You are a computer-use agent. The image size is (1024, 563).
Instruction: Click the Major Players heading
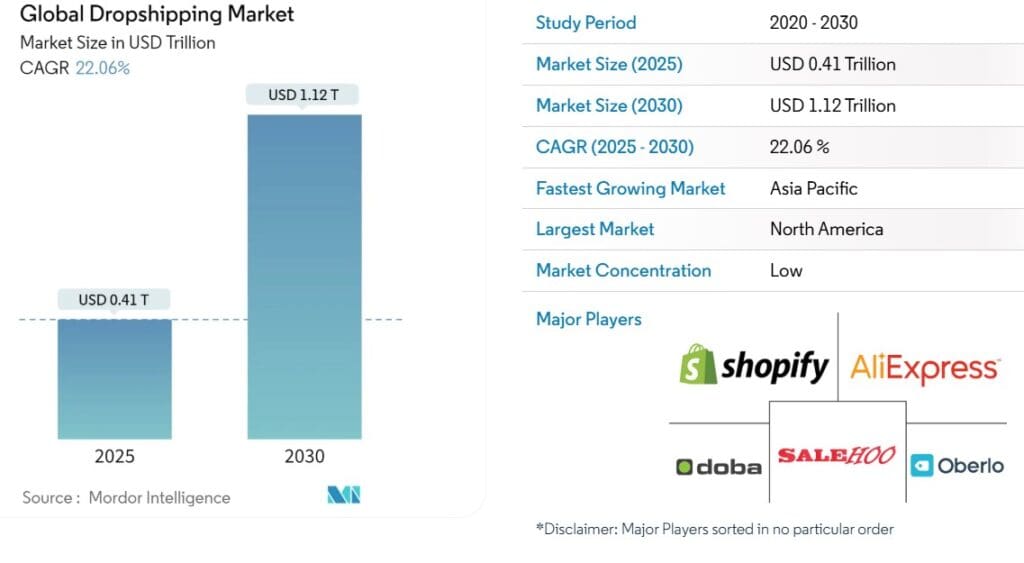tap(588, 319)
